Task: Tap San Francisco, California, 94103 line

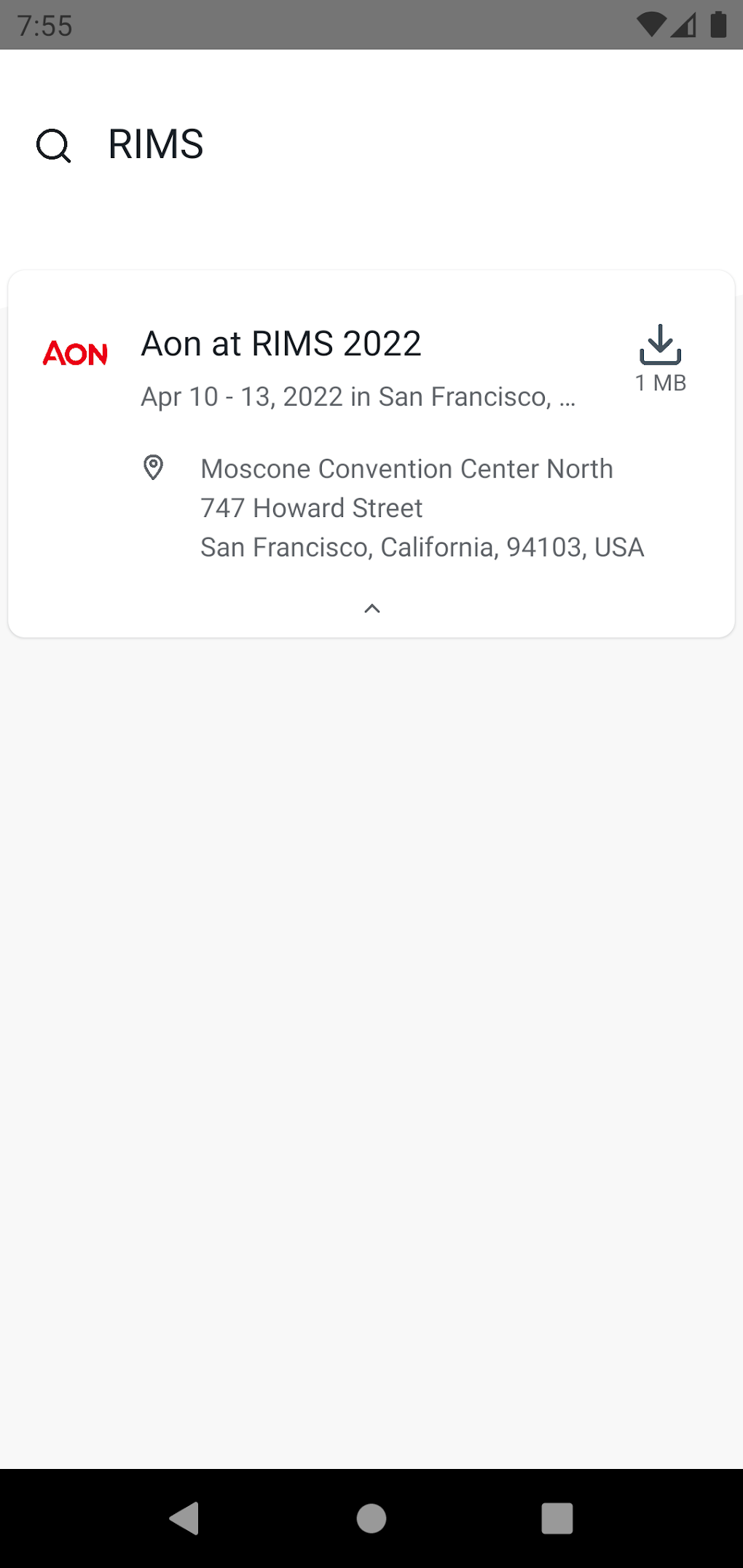Action: point(422,548)
